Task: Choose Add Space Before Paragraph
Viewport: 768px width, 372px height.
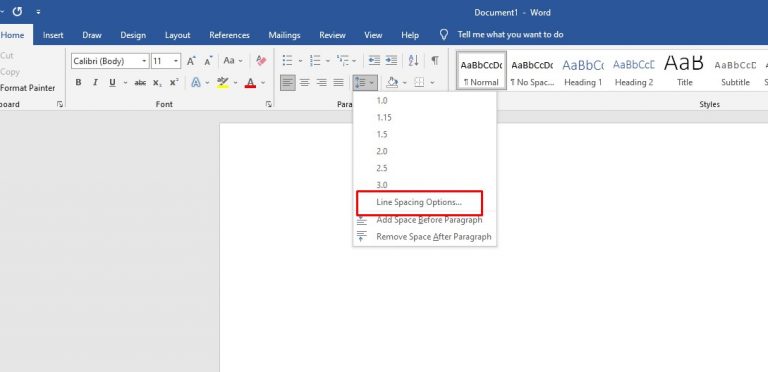Action: (x=425, y=220)
